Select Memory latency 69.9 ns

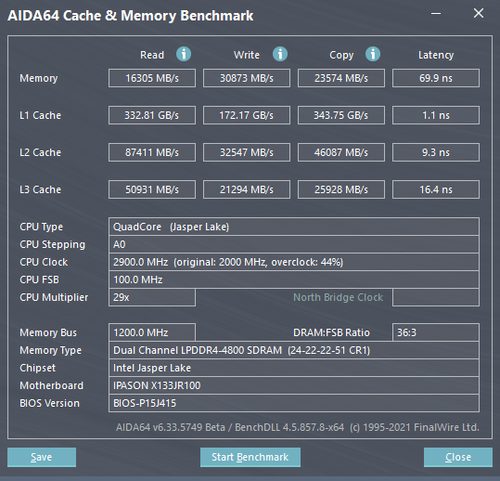click(436, 78)
